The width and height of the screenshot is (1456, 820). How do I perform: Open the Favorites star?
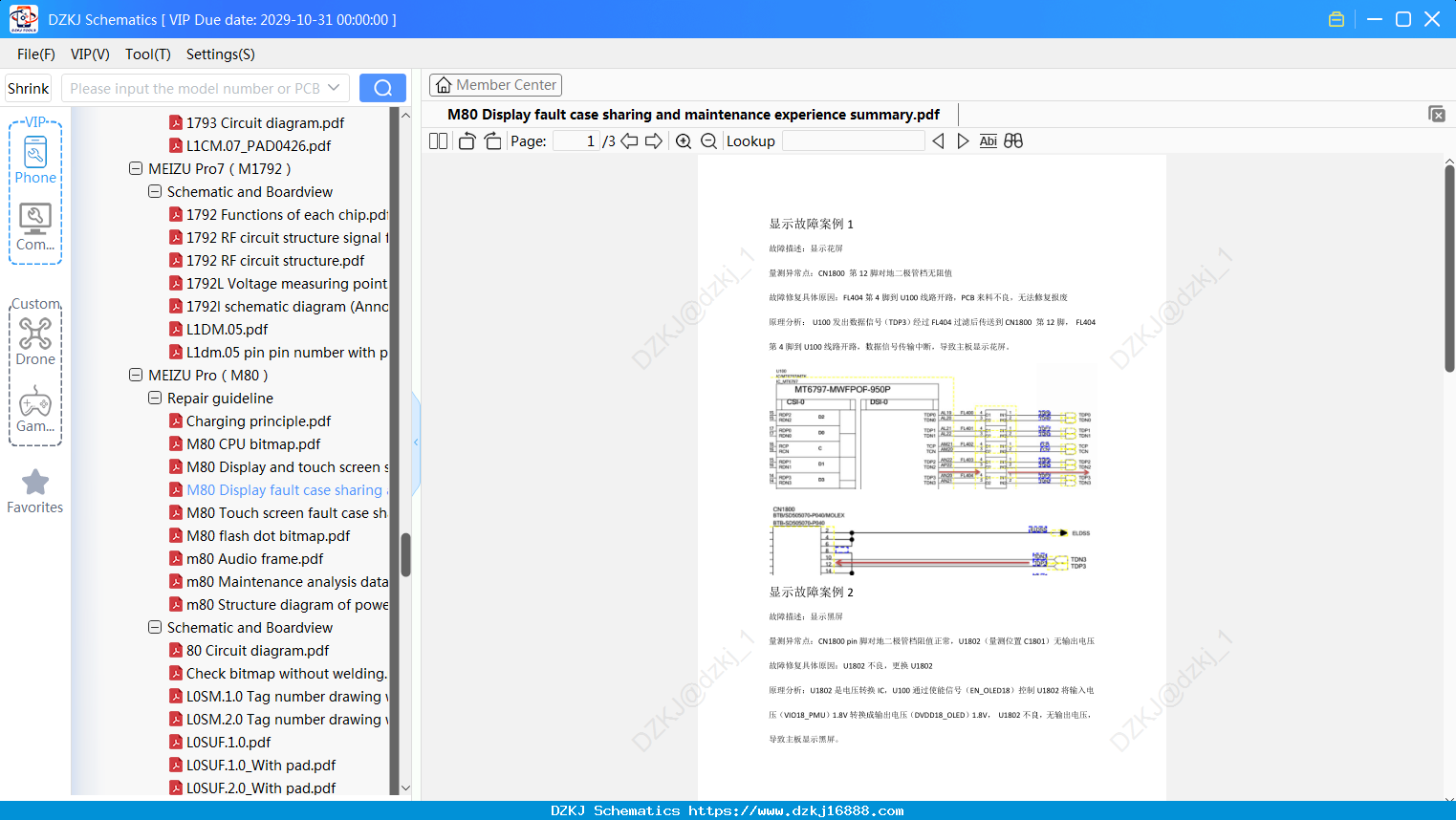click(35, 491)
